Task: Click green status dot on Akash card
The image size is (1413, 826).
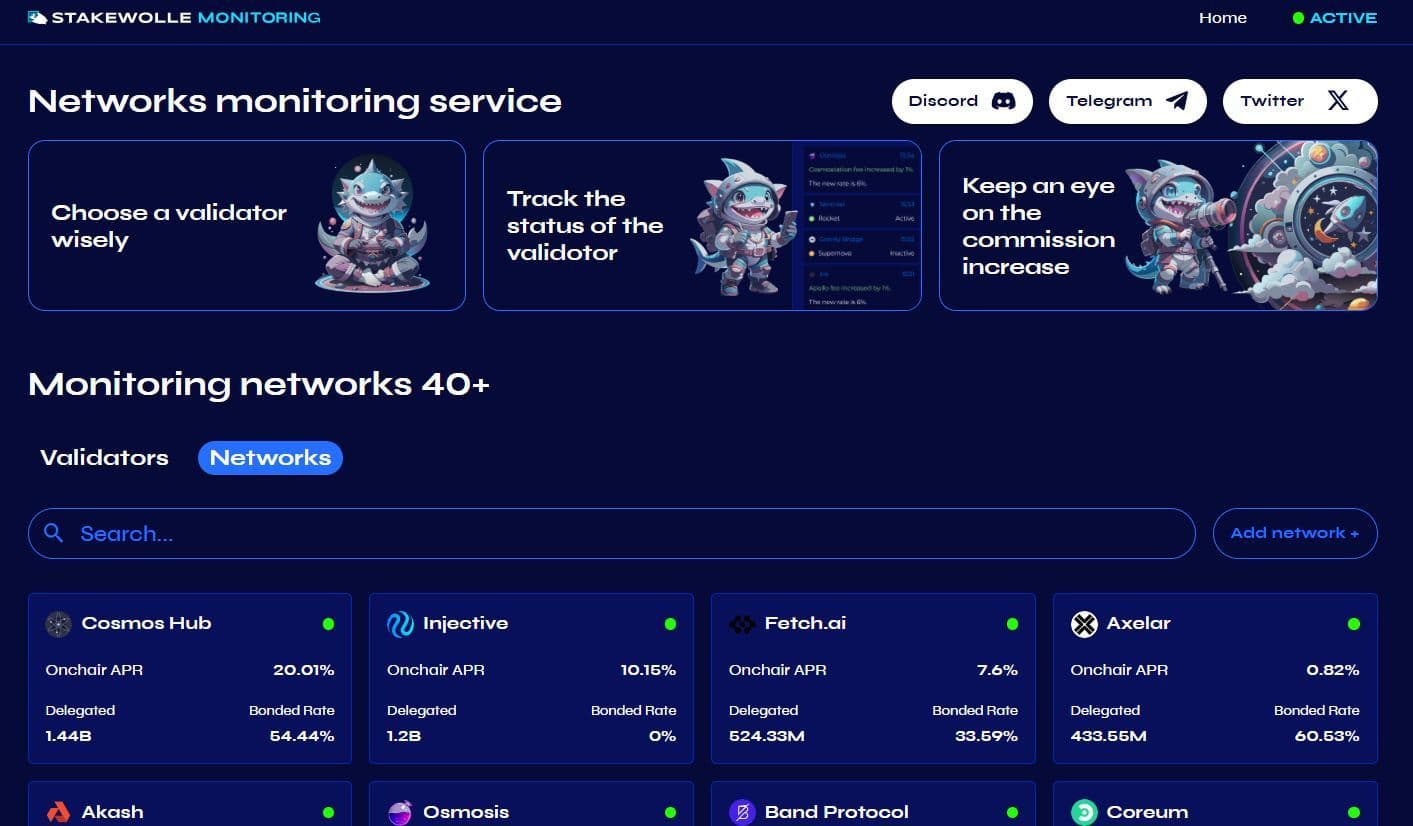Action: [x=328, y=813]
